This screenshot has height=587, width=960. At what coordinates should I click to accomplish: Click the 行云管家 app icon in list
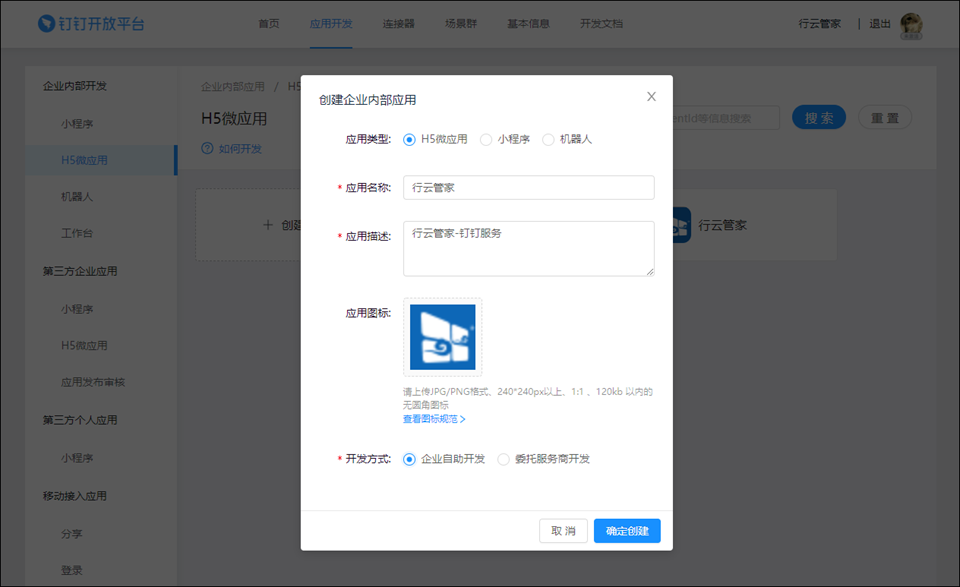[x=681, y=225]
